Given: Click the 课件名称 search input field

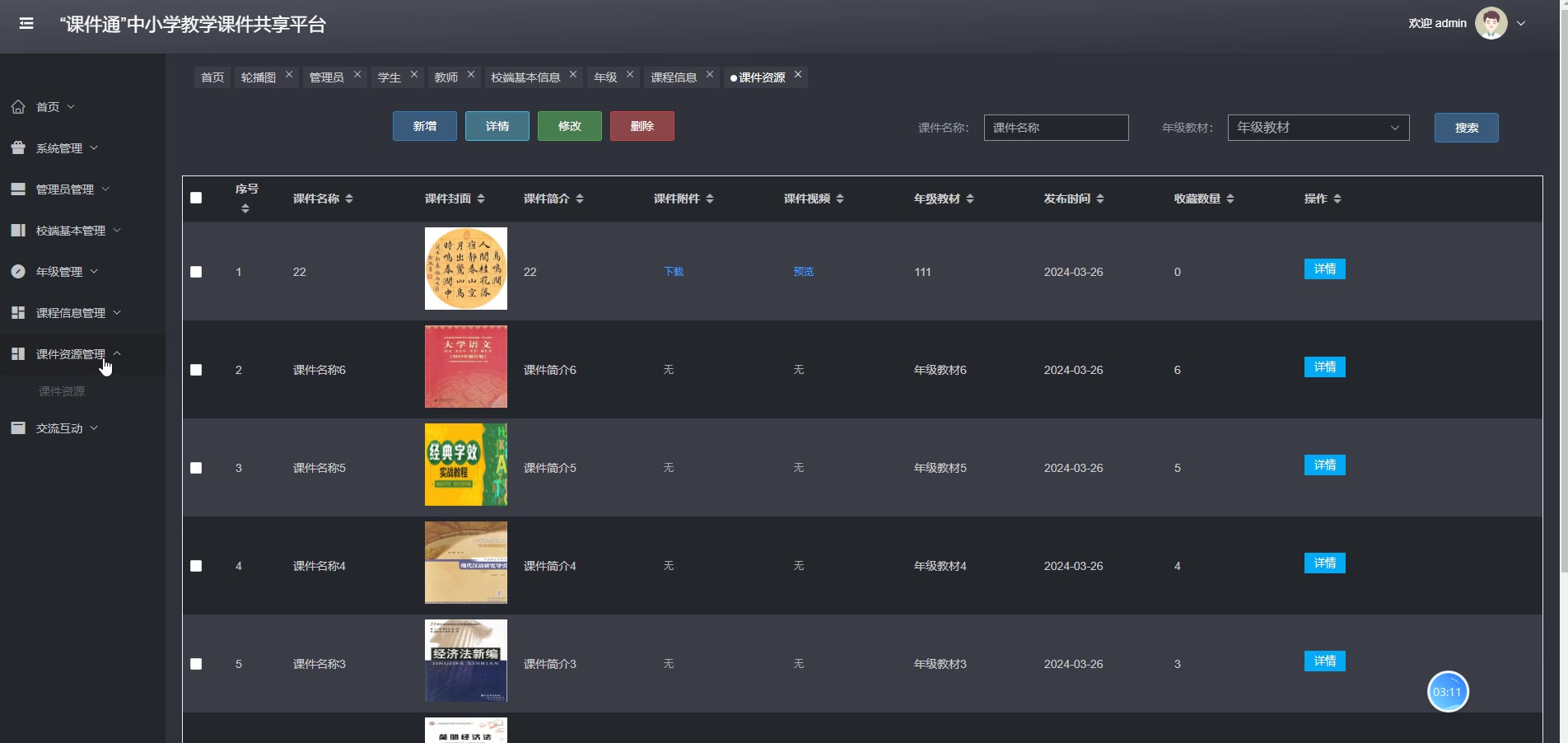Looking at the screenshot, I should [x=1056, y=128].
